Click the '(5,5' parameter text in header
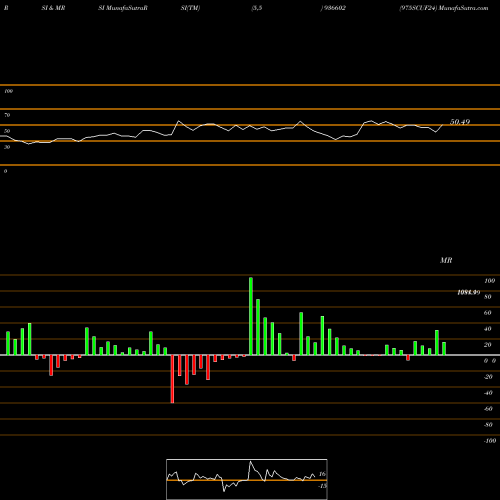500x500 pixels. point(257,8)
